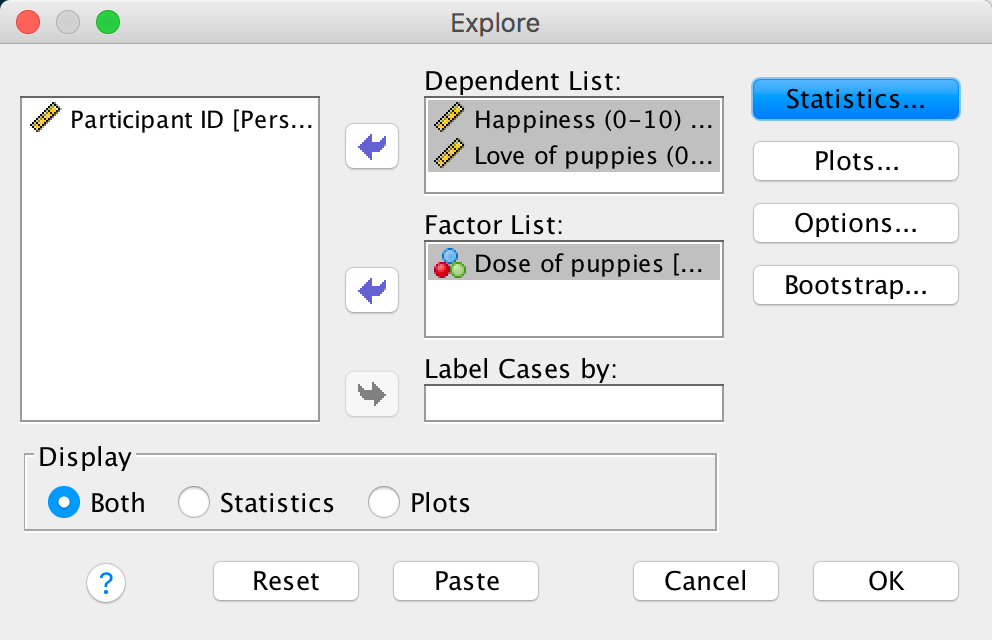Cancel the Explore dialog
The height and width of the screenshot is (640, 992).
point(705,580)
